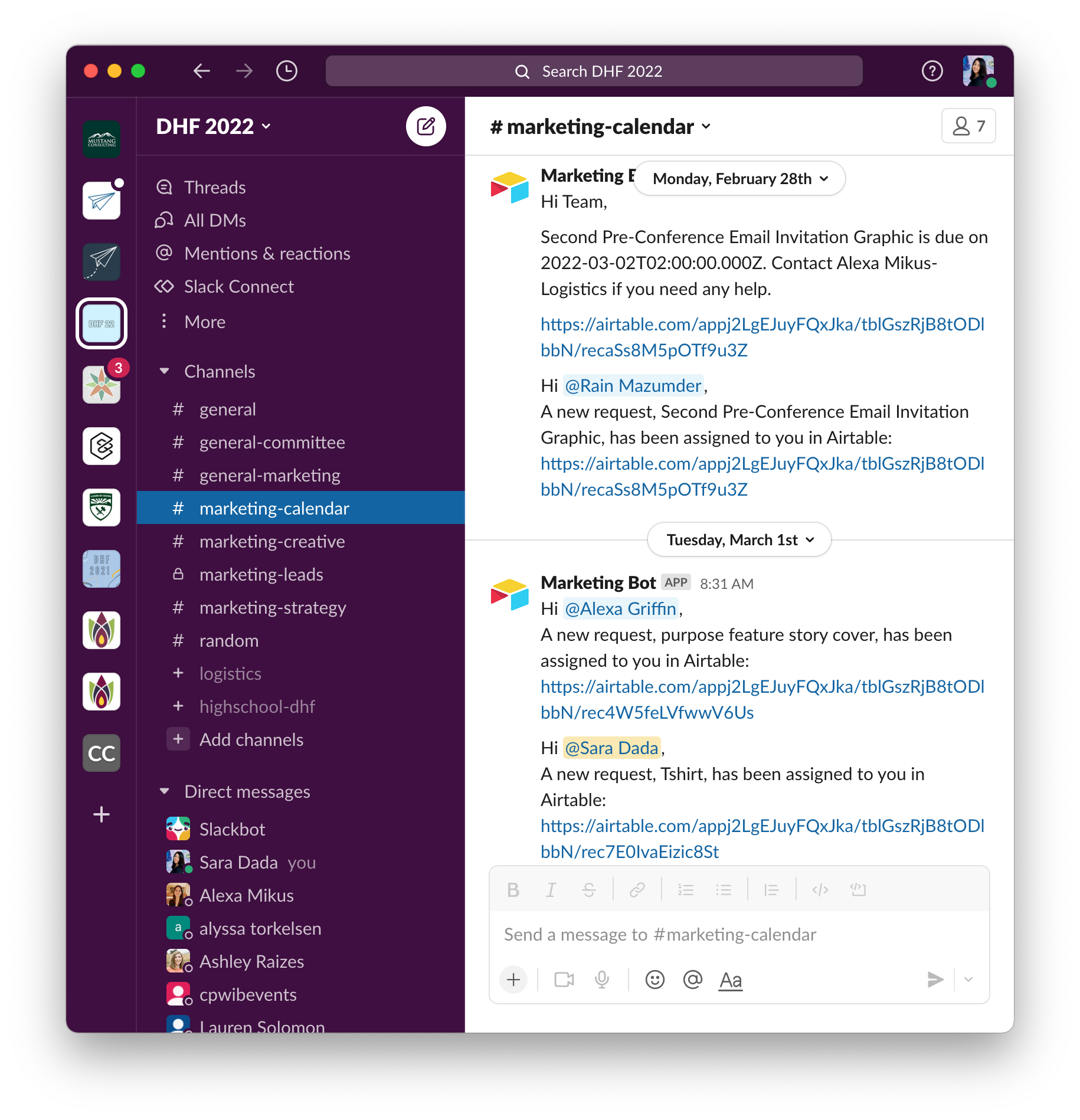Mention someone with the @ icon
The height and width of the screenshot is (1120, 1080).
point(692,980)
